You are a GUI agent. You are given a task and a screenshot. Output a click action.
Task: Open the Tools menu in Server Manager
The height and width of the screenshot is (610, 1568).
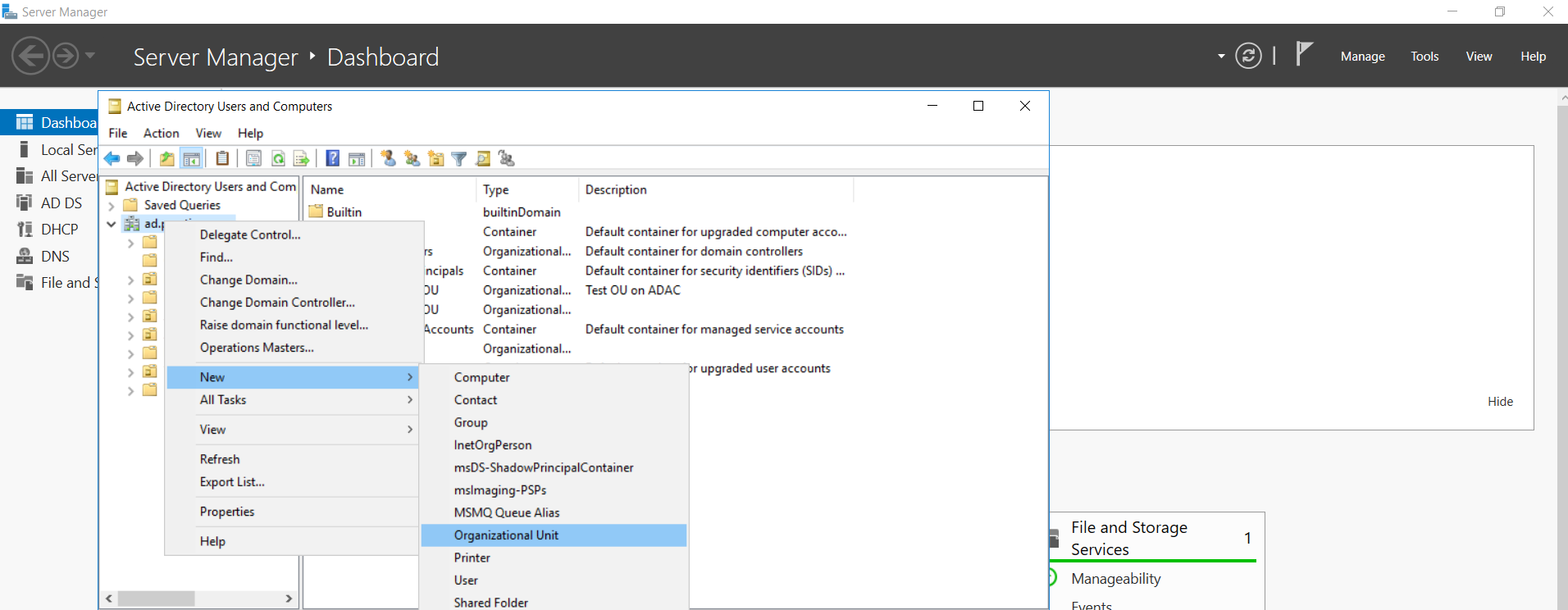pyautogui.click(x=1424, y=57)
